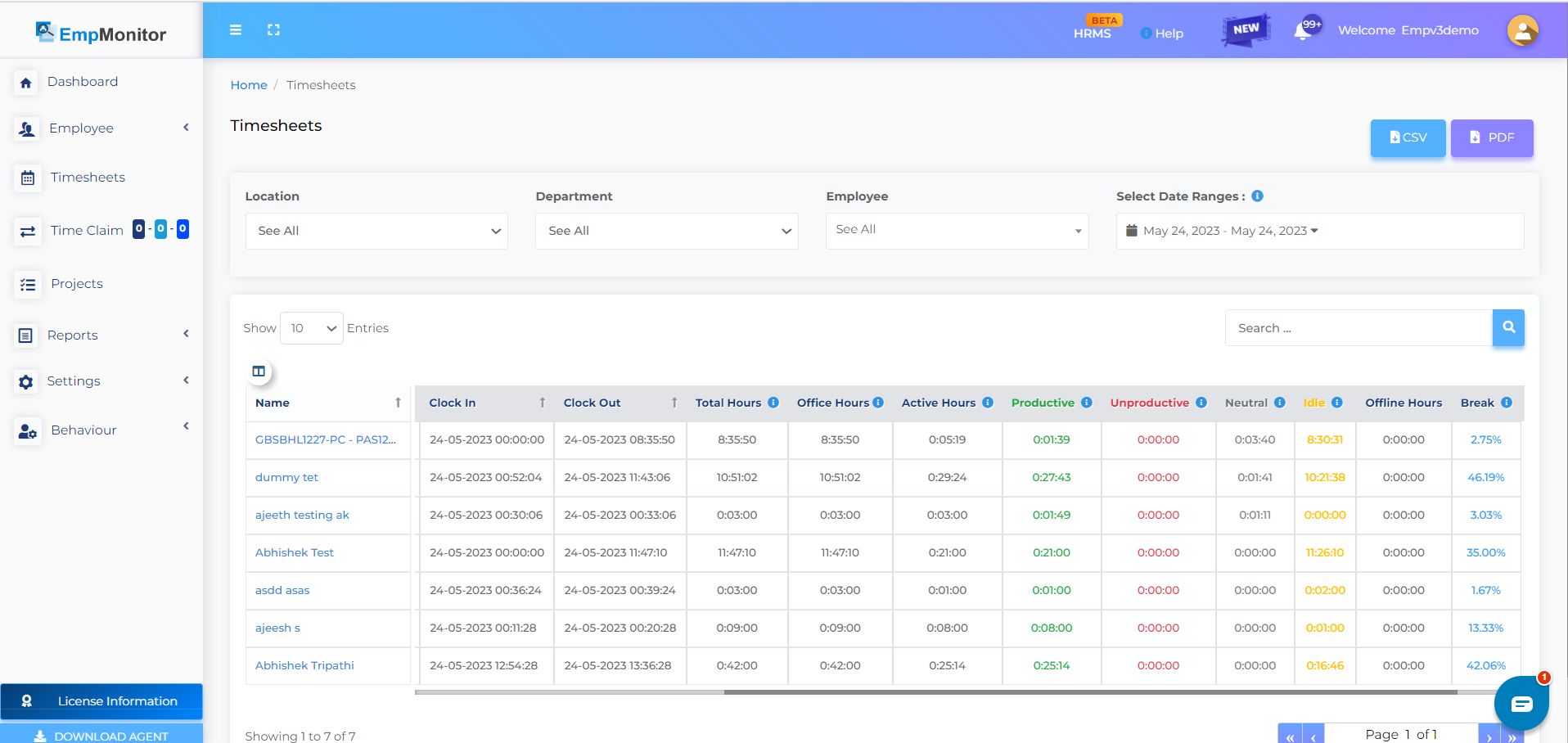1568x743 pixels.
Task: Enter fullscreen using the expand icon
Action: (273, 29)
